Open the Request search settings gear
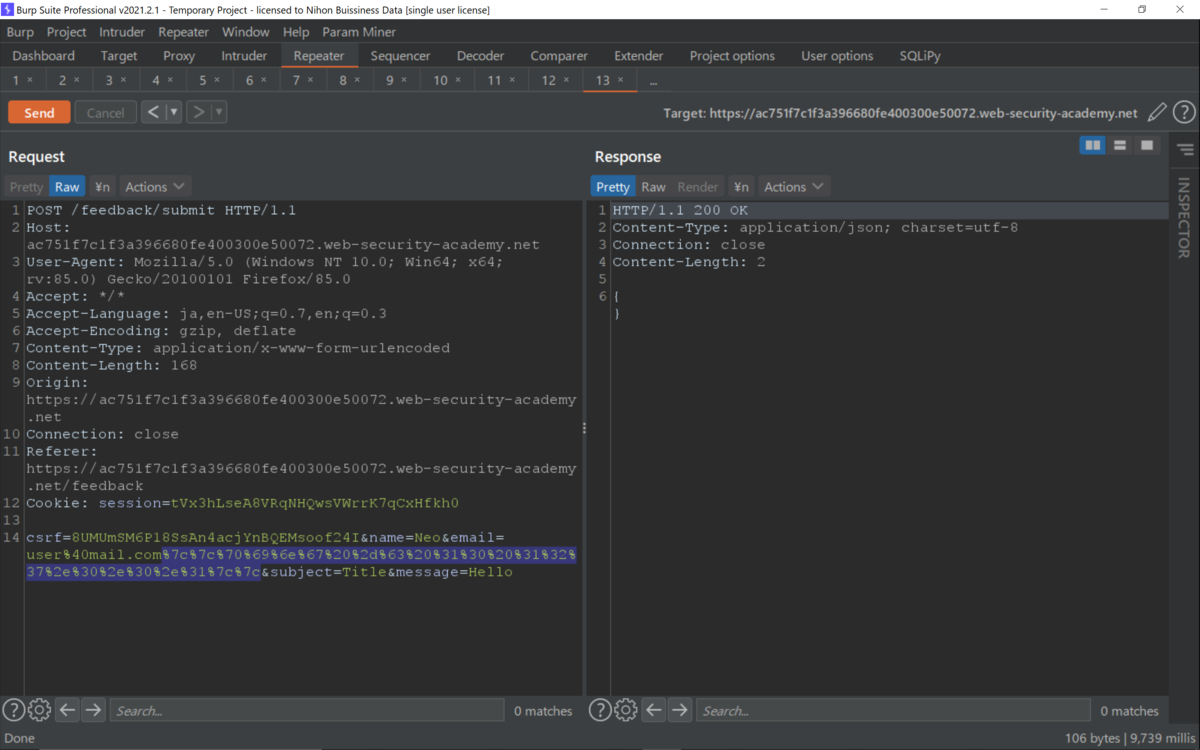The width and height of the screenshot is (1200, 750). click(39, 710)
